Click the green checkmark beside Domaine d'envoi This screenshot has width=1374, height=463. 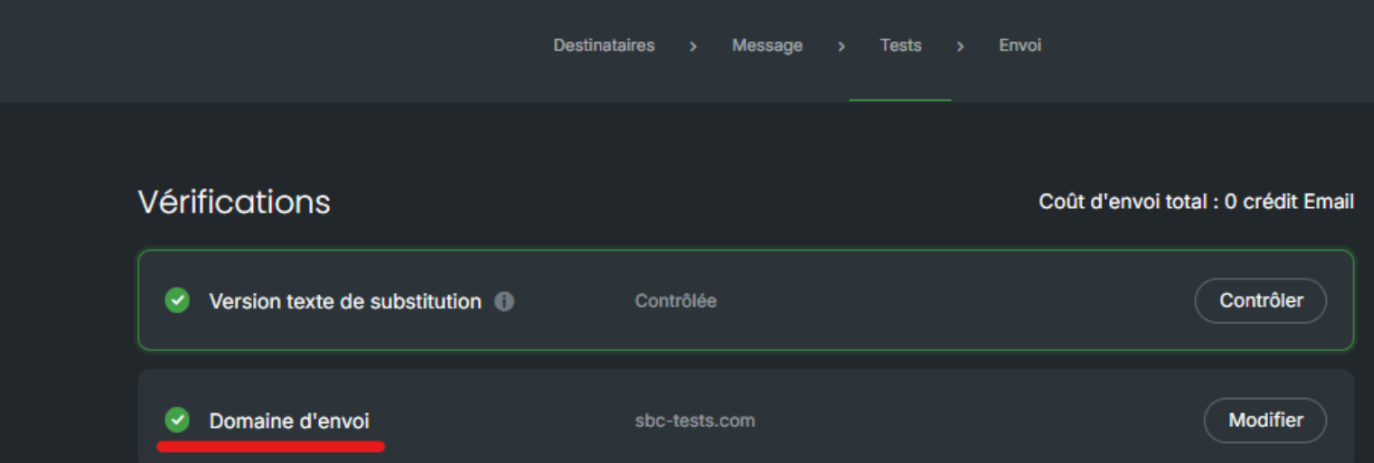tap(177, 420)
